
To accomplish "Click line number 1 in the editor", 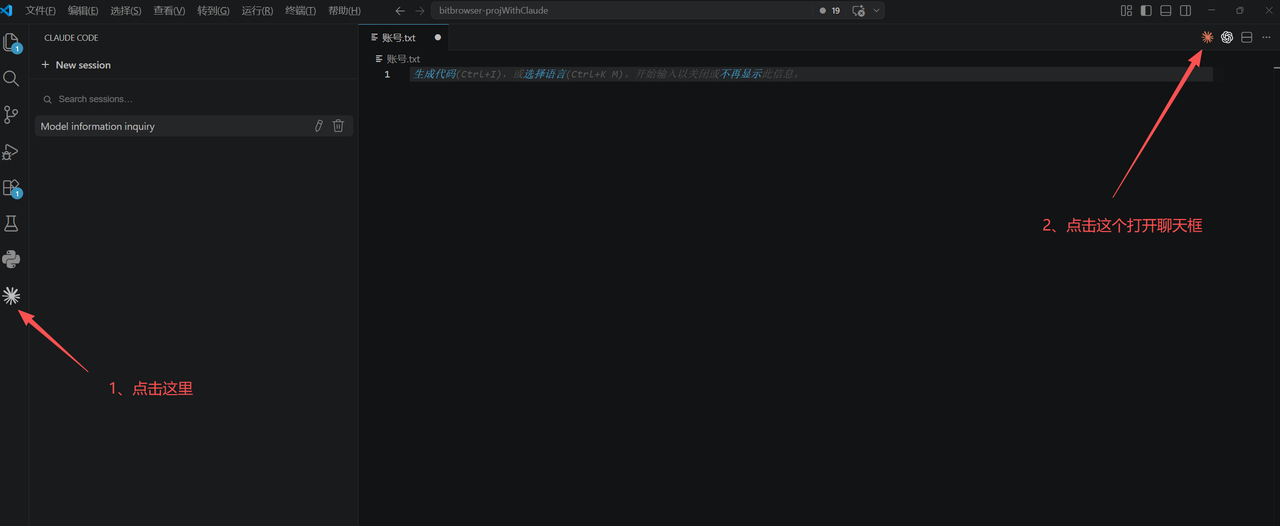I will point(387,75).
